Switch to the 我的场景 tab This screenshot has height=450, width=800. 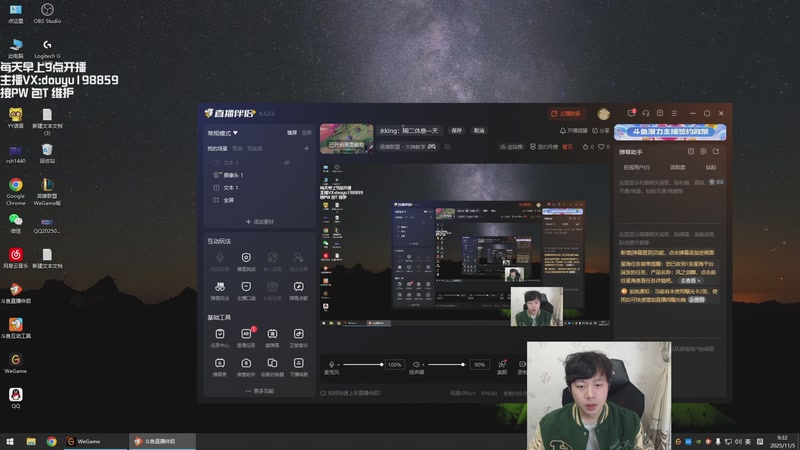click(x=217, y=148)
